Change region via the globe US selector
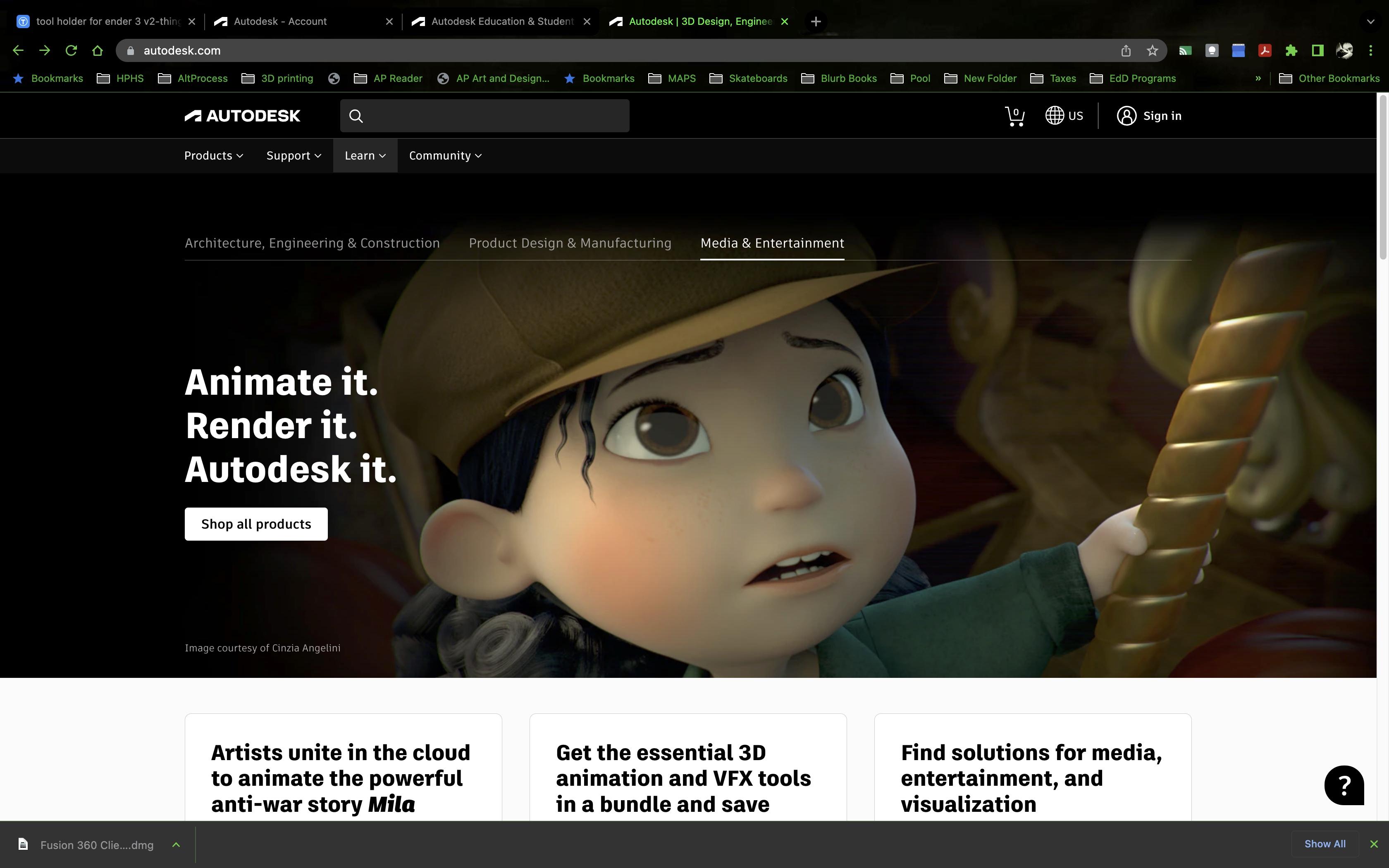This screenshot has width=1389, height=868. (x=1064, y=116)
